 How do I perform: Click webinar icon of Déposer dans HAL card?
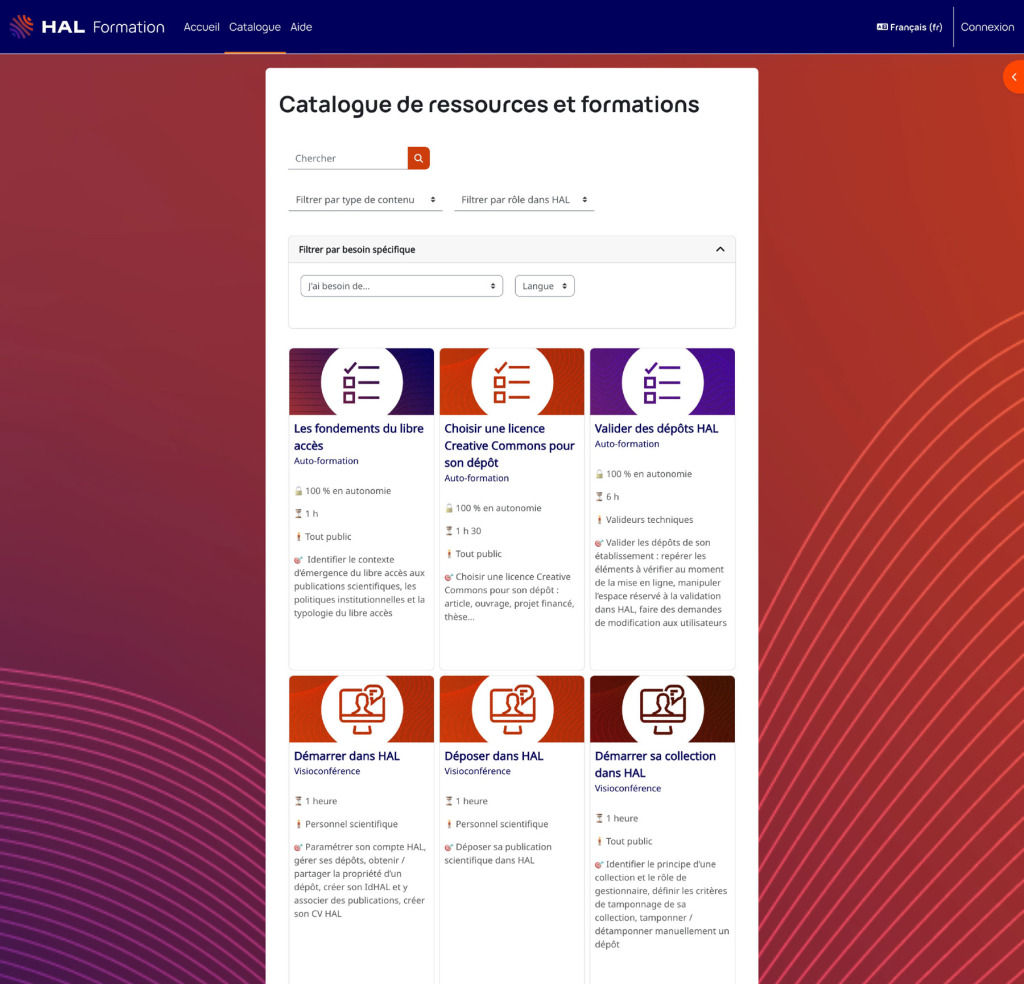click(513, 709)
